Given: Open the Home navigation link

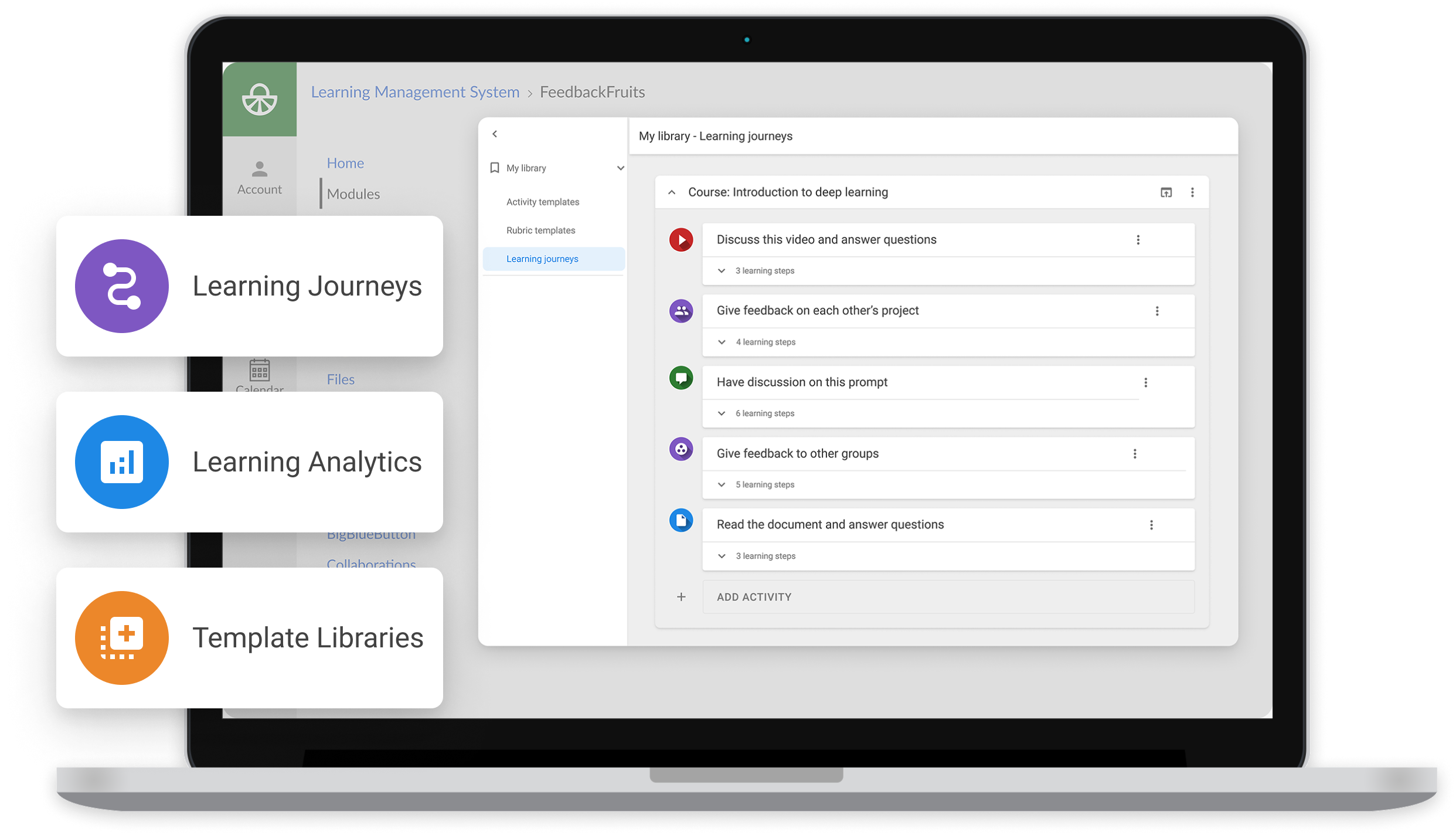Looking at the screenshot, I should click(x=345, y=163).
